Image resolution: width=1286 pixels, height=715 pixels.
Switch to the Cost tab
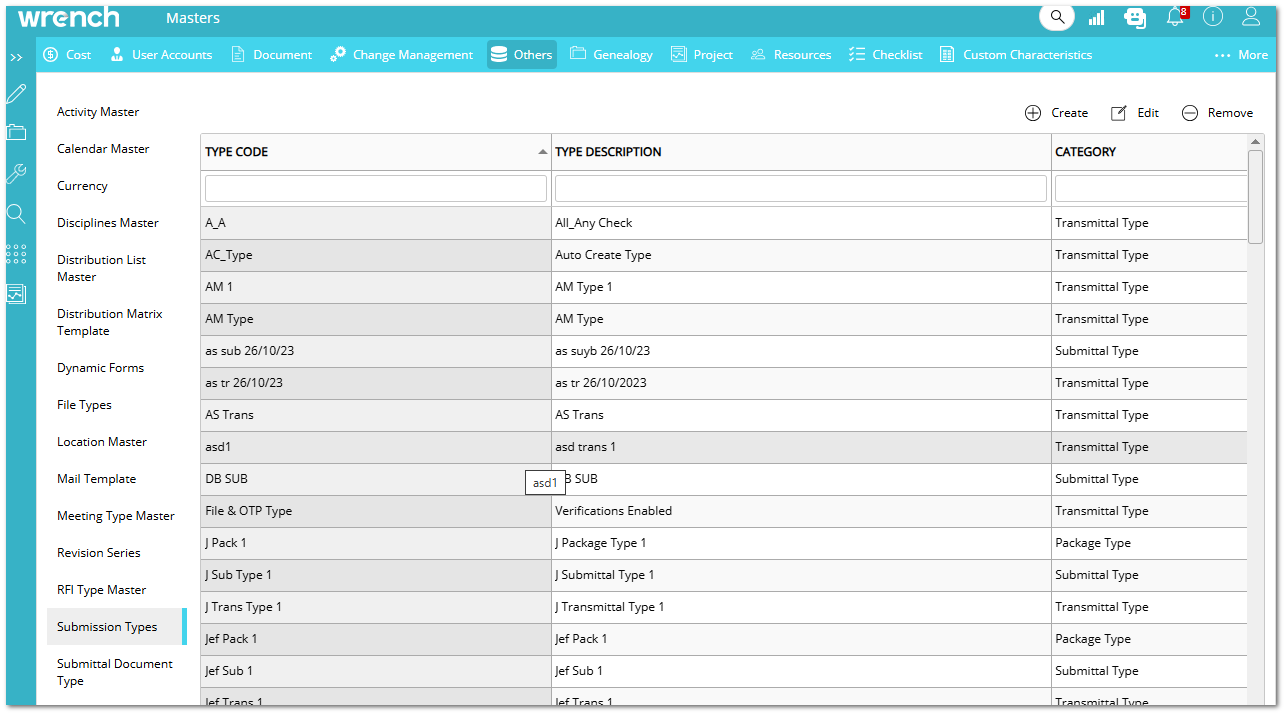[x=67, y=55]
